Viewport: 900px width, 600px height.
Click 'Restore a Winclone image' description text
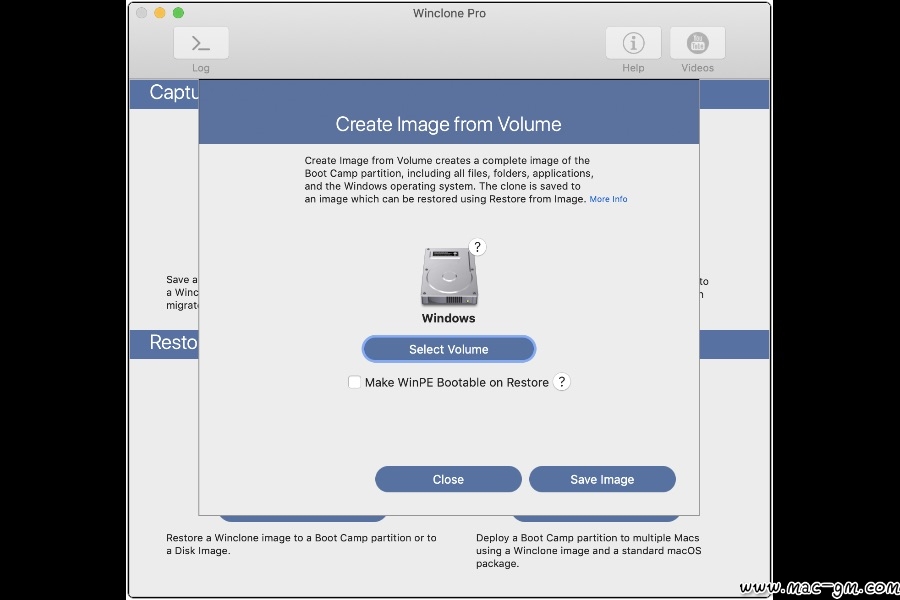301,544
